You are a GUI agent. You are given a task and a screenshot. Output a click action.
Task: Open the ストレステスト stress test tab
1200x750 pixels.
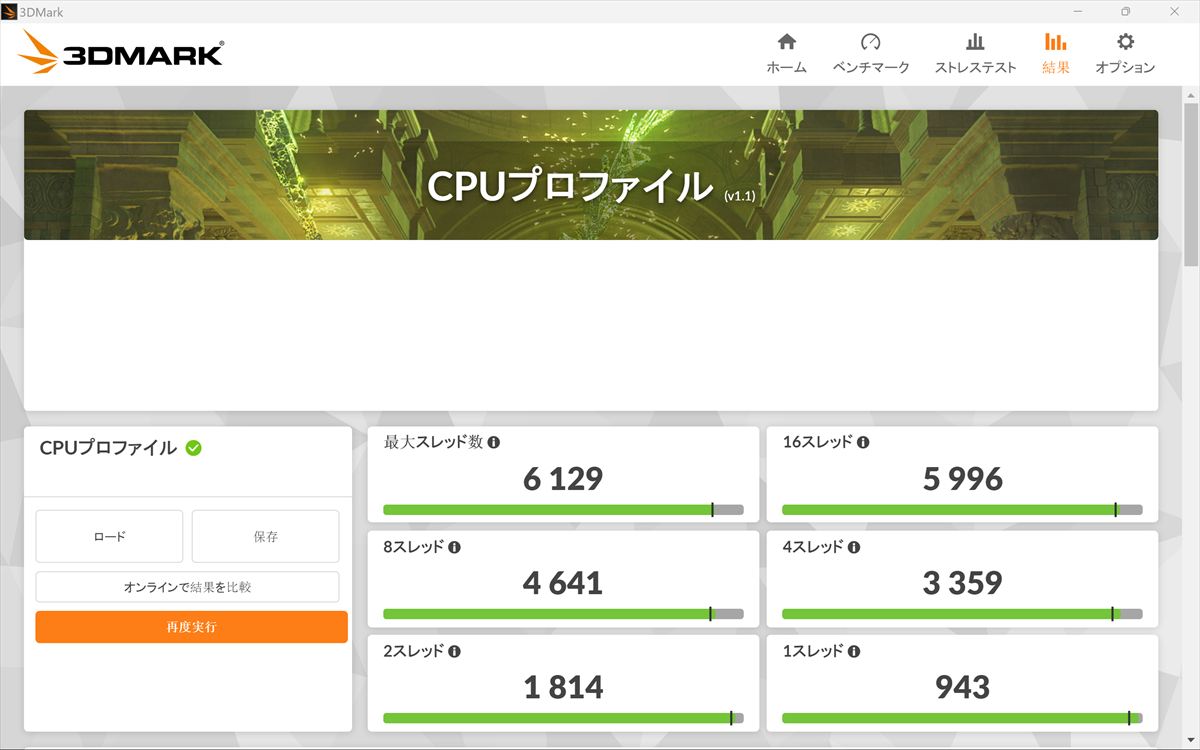click(x=975, y=54)
